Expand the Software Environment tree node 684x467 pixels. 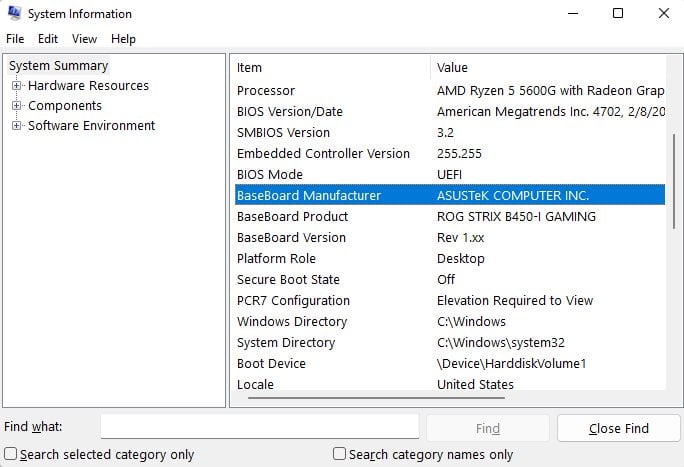point(17,126)
